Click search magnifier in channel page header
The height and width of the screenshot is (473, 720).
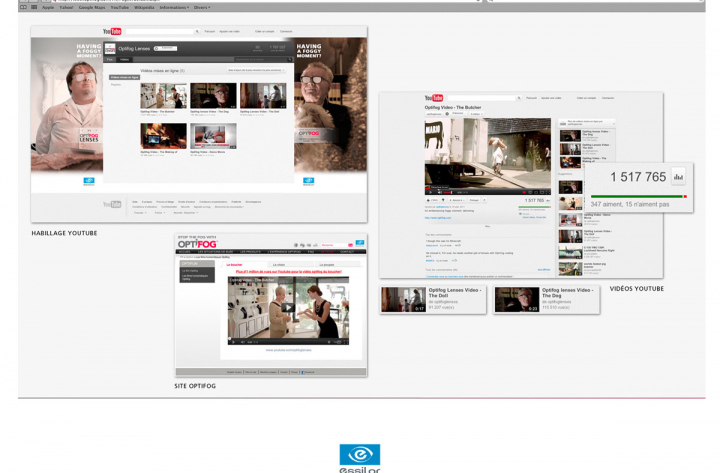click(x=197, y=32)
